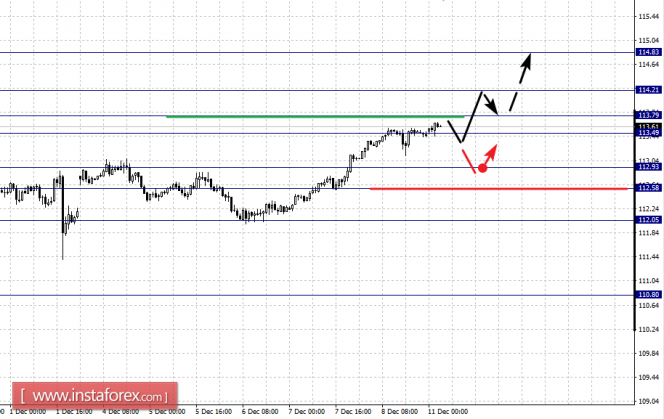Select the 110.80 level label
This screenshot has width=664, height=419.
[x=648, y=294]
